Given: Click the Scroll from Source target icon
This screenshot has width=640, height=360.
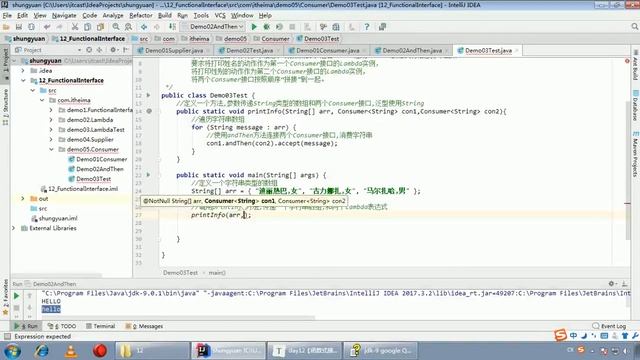Looking at the screenshot, I should click(89, 50).
